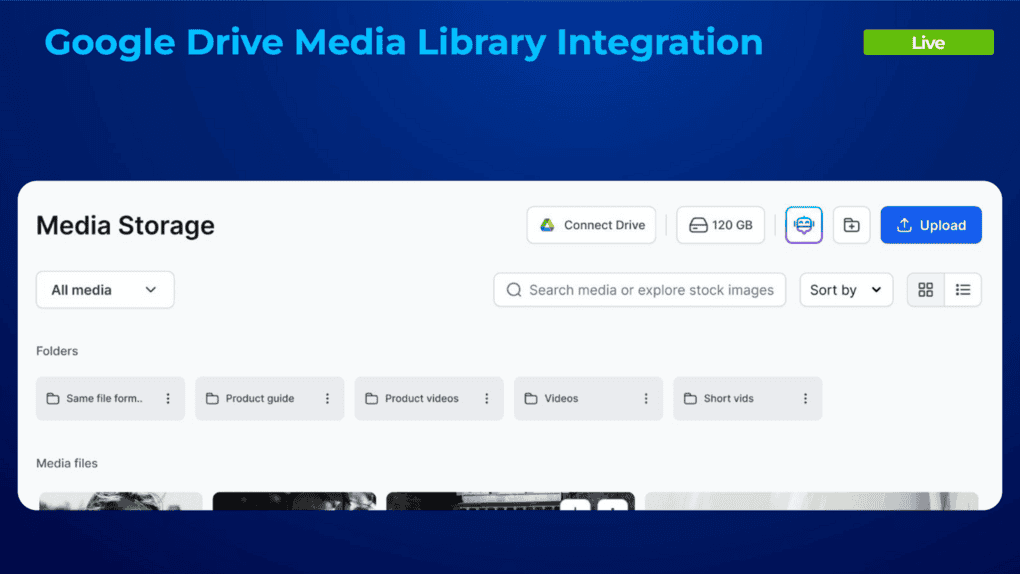Screen dimensions: 1020x574
Task: Open the more options menu for Same file form..
Action: [168, 398]
